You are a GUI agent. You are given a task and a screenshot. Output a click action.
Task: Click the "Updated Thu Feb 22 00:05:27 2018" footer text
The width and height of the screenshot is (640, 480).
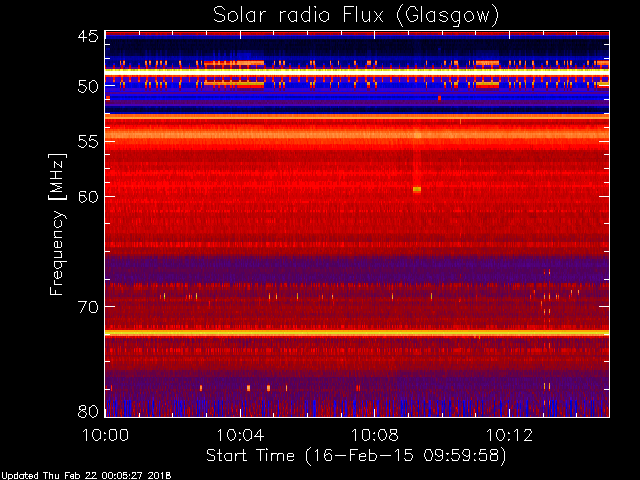click(x=86, y=476)
